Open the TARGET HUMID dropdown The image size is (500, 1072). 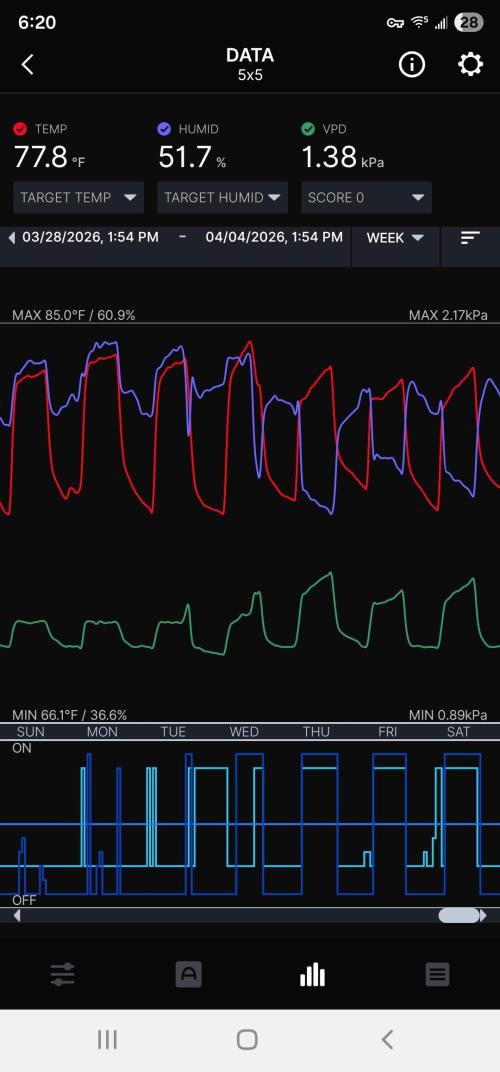pos(222,198)
